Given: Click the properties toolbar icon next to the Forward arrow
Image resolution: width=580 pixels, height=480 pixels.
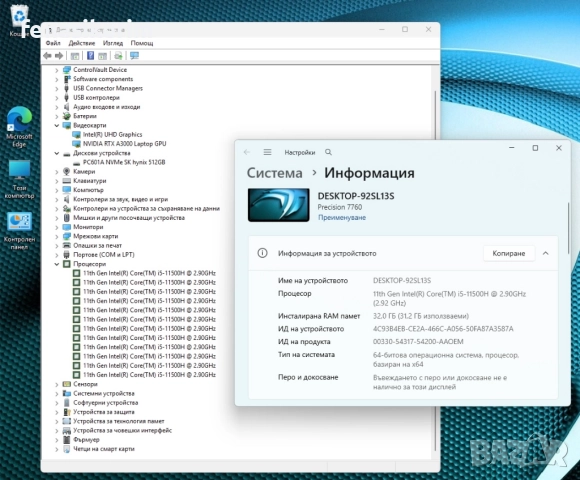Looking at the screenshot, I should coord(75,56).
